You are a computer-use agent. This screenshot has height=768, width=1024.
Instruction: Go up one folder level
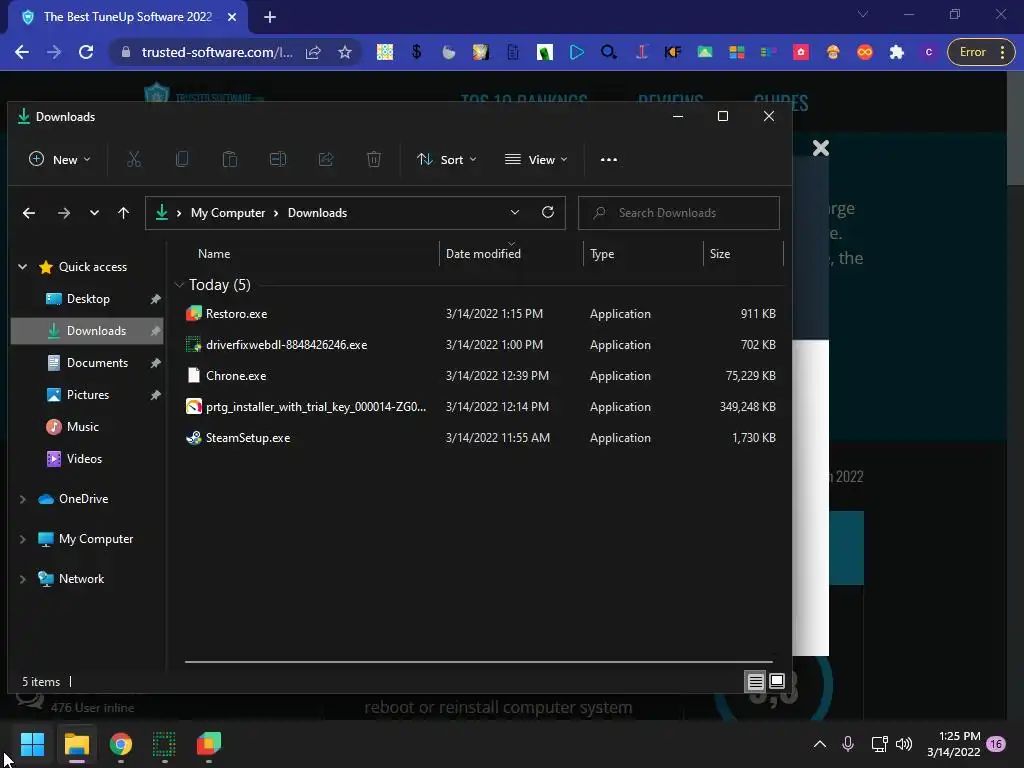click(123, 213)
